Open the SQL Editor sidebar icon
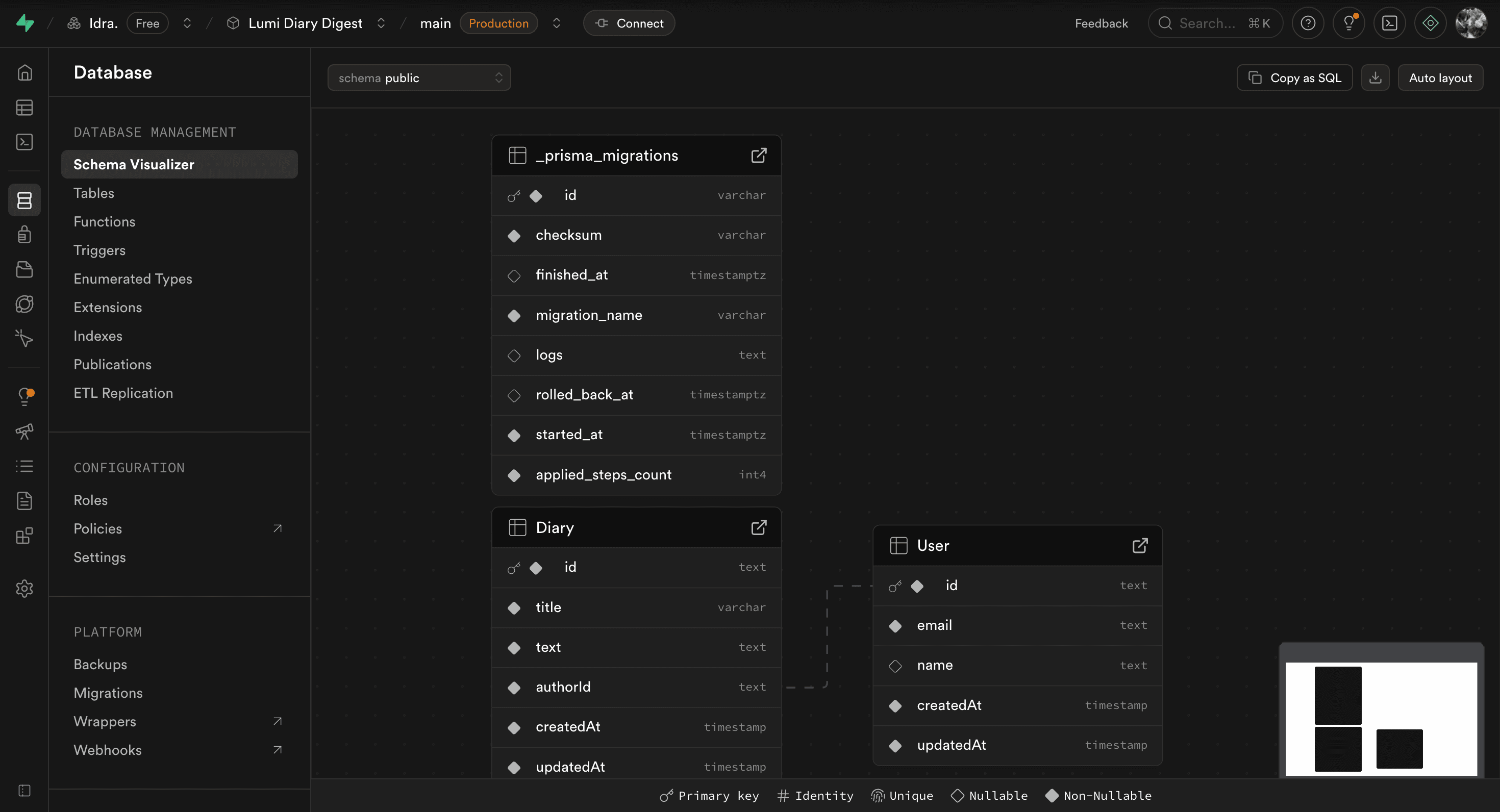 24,142
